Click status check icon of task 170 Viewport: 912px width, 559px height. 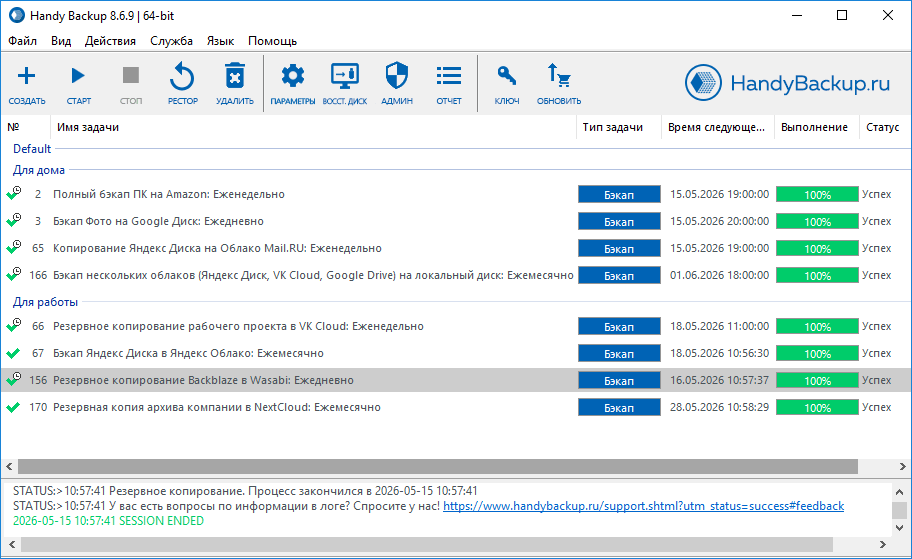(13, 407)
